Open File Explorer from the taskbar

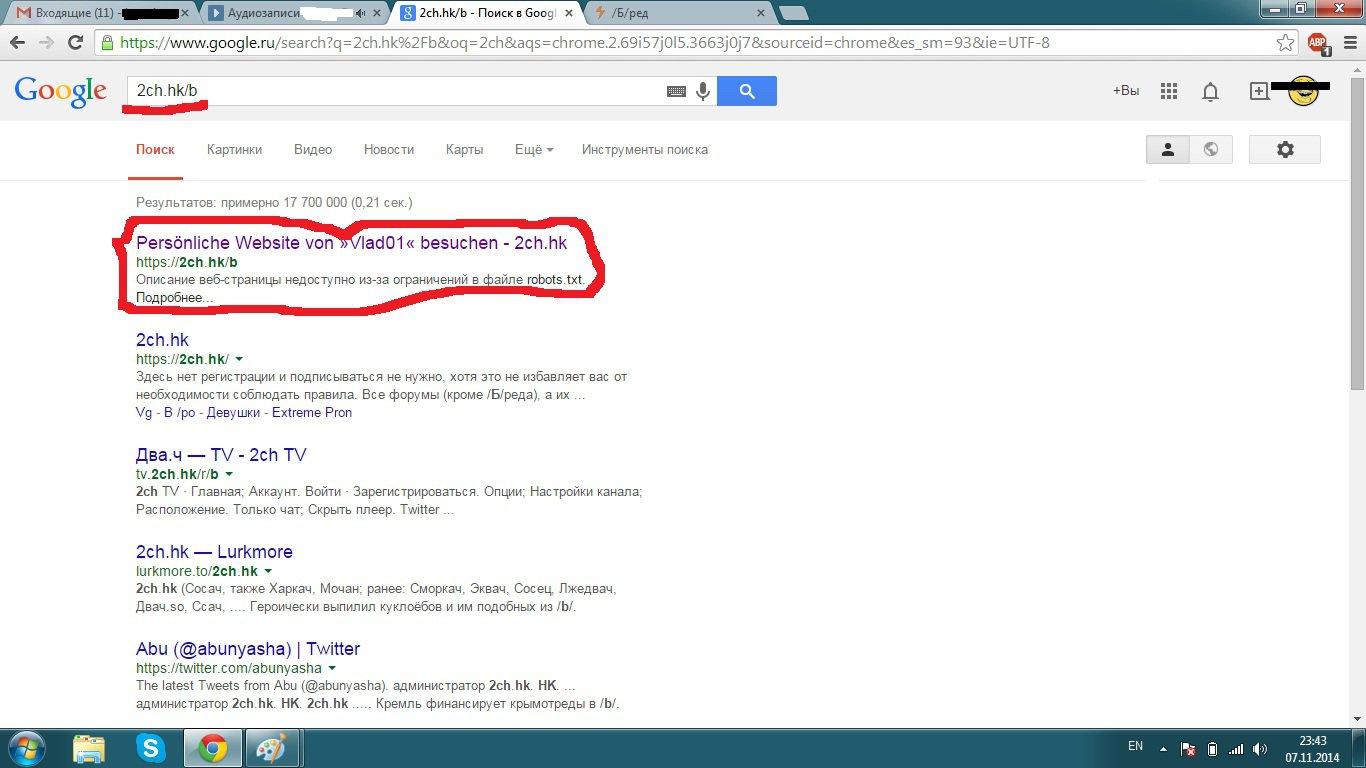89,748
